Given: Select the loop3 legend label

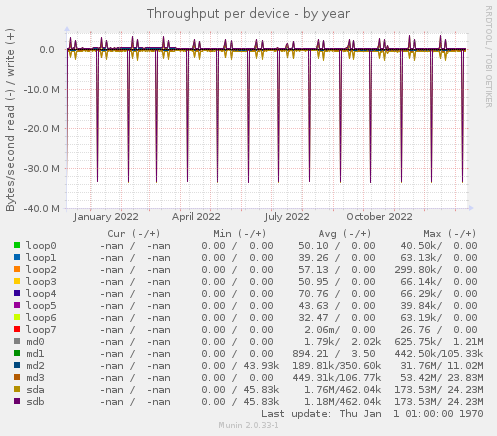Looking at the screenshot, I should (x=41, y=282).
